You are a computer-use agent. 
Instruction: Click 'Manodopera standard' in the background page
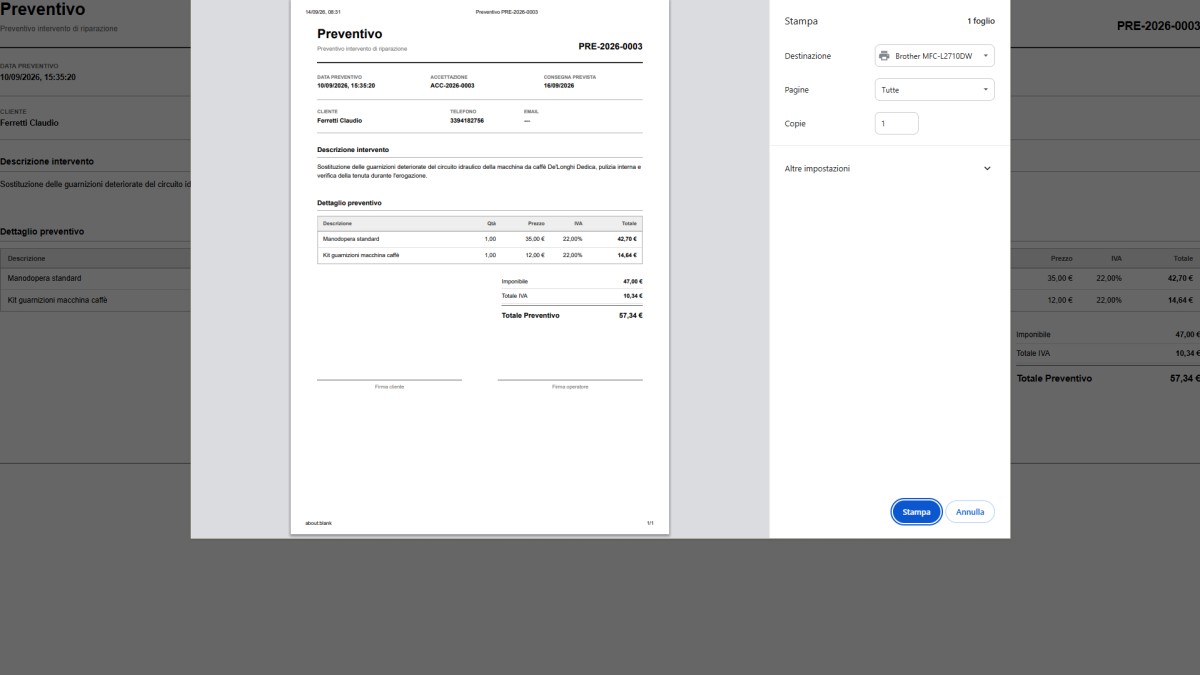[x=44, y=278]
